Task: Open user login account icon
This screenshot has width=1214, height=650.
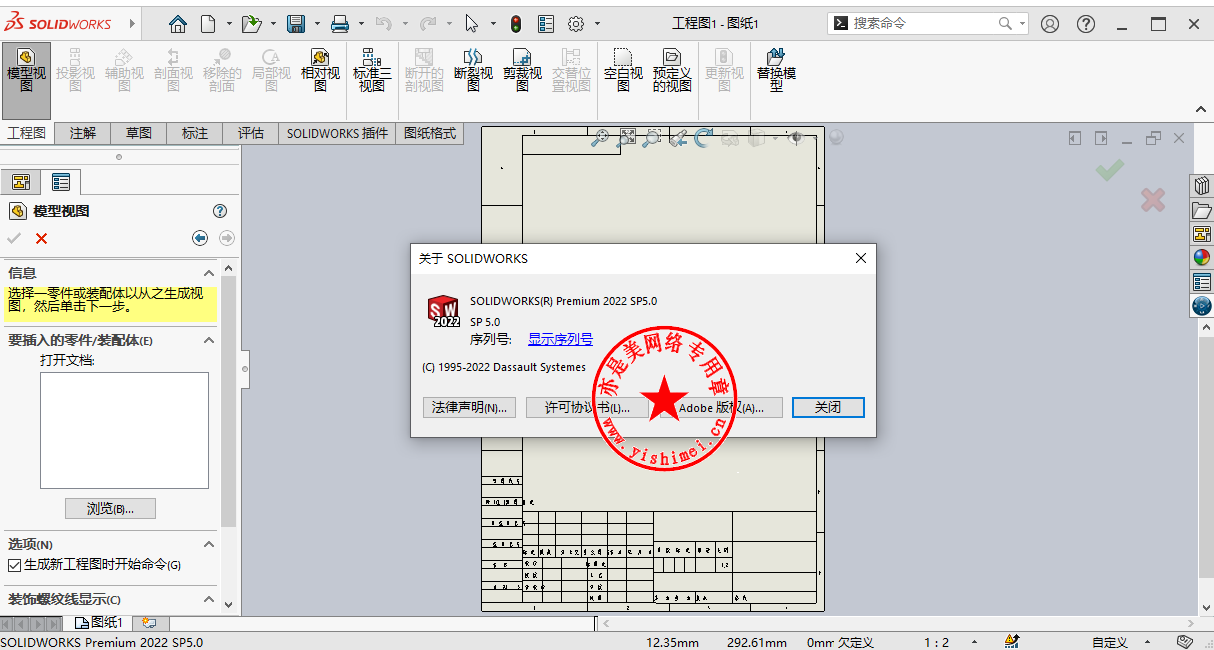Action: point(1049,24)
